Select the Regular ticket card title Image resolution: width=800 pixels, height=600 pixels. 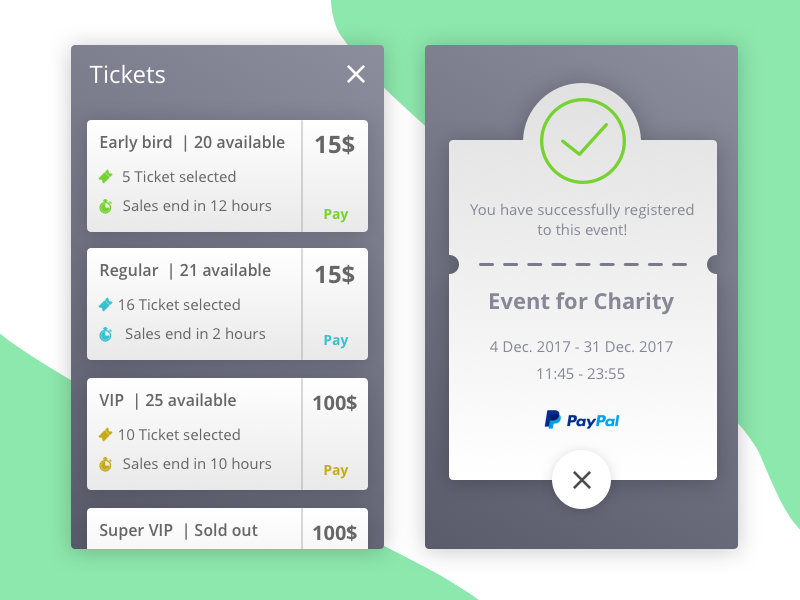tap(129, 271)
